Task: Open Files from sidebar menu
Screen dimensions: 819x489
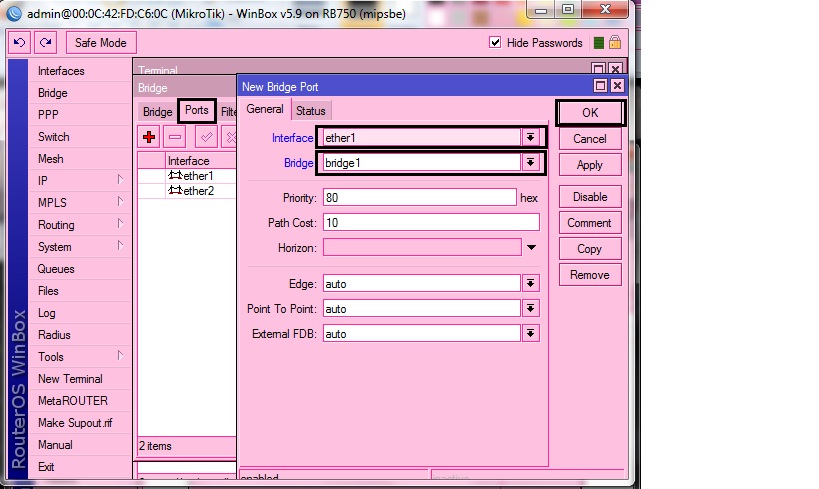Action: [x=48, y=290]
